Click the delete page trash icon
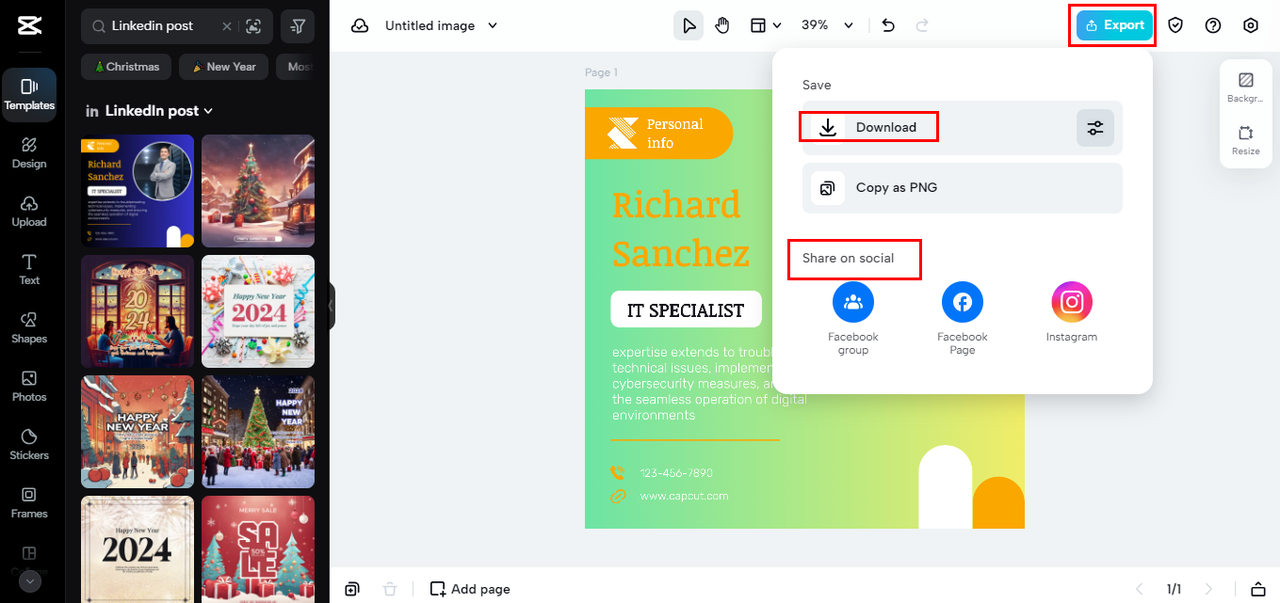Viewport: 1280px width, 603px height. [x=391, y=589]
